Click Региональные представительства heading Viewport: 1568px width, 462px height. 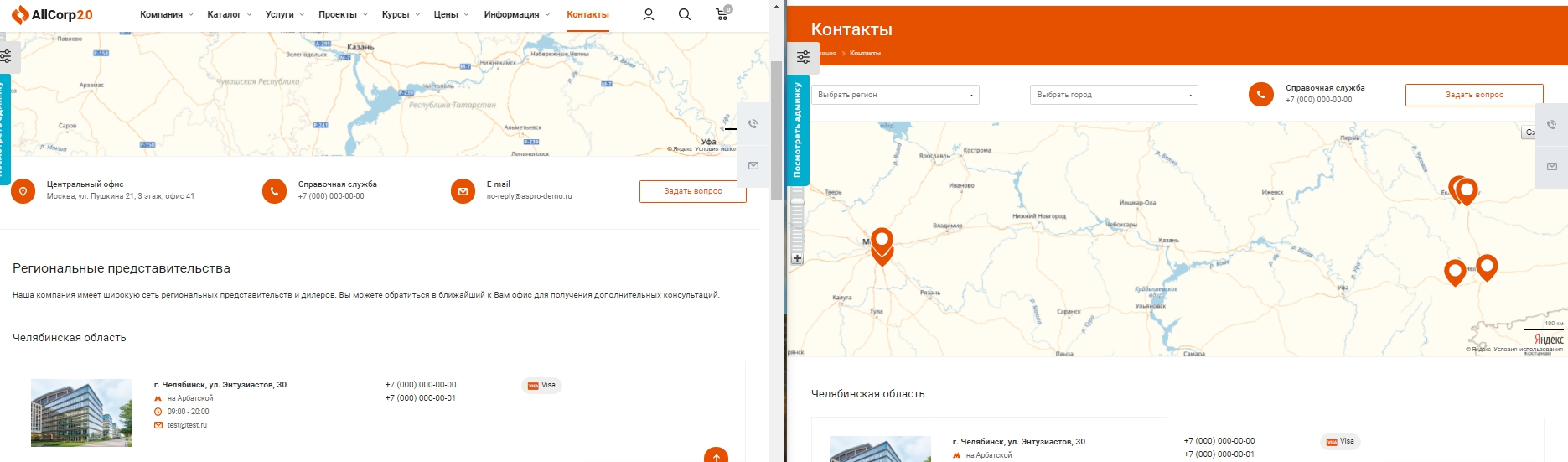tap(122, 268)
